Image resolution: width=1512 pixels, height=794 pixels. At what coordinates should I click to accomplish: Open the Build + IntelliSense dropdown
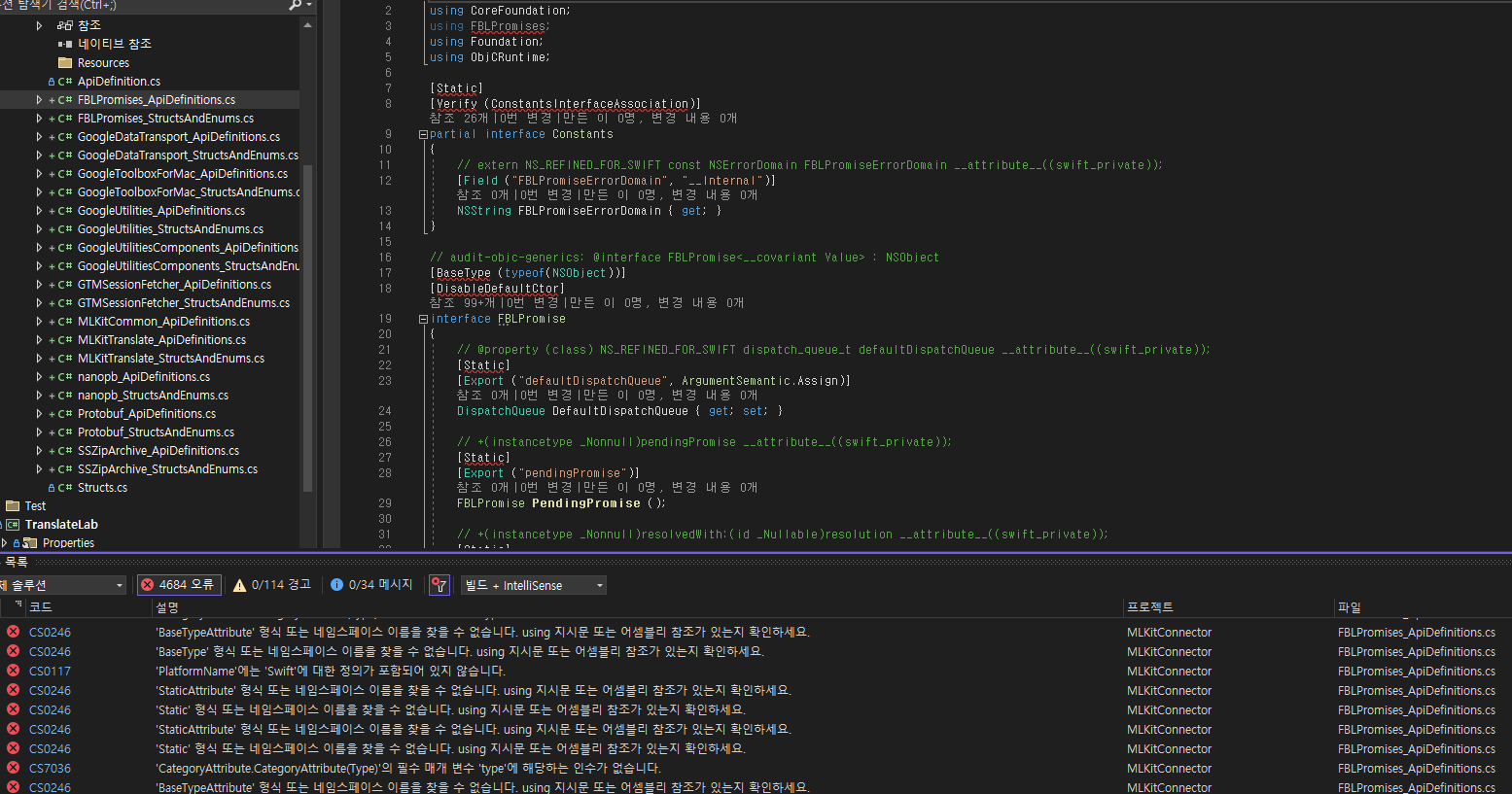[533, 585]
